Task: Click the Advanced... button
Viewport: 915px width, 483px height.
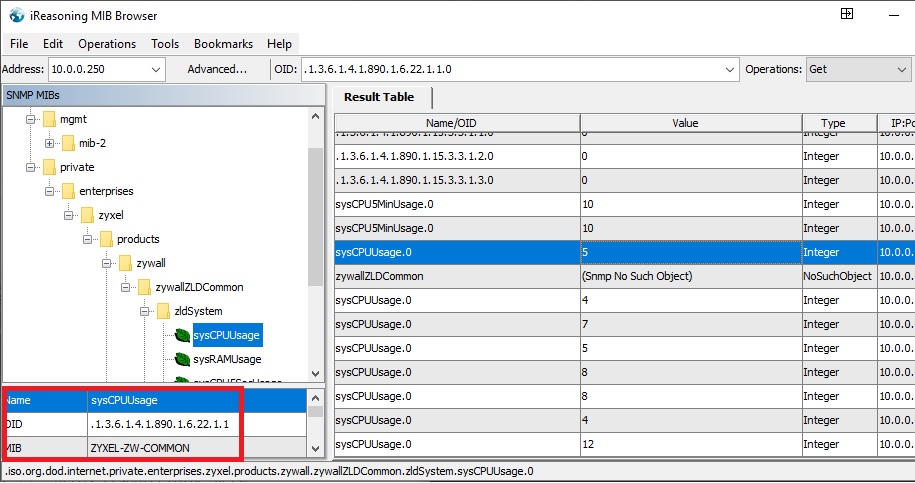Action: point(217,69)
